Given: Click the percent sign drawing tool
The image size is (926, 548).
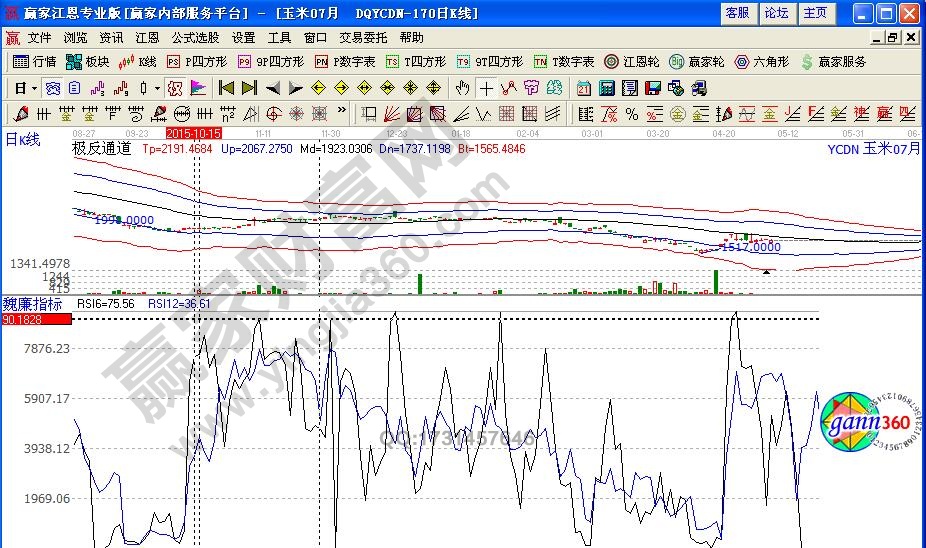Looking at the screenshot, I should click(630, 113).
